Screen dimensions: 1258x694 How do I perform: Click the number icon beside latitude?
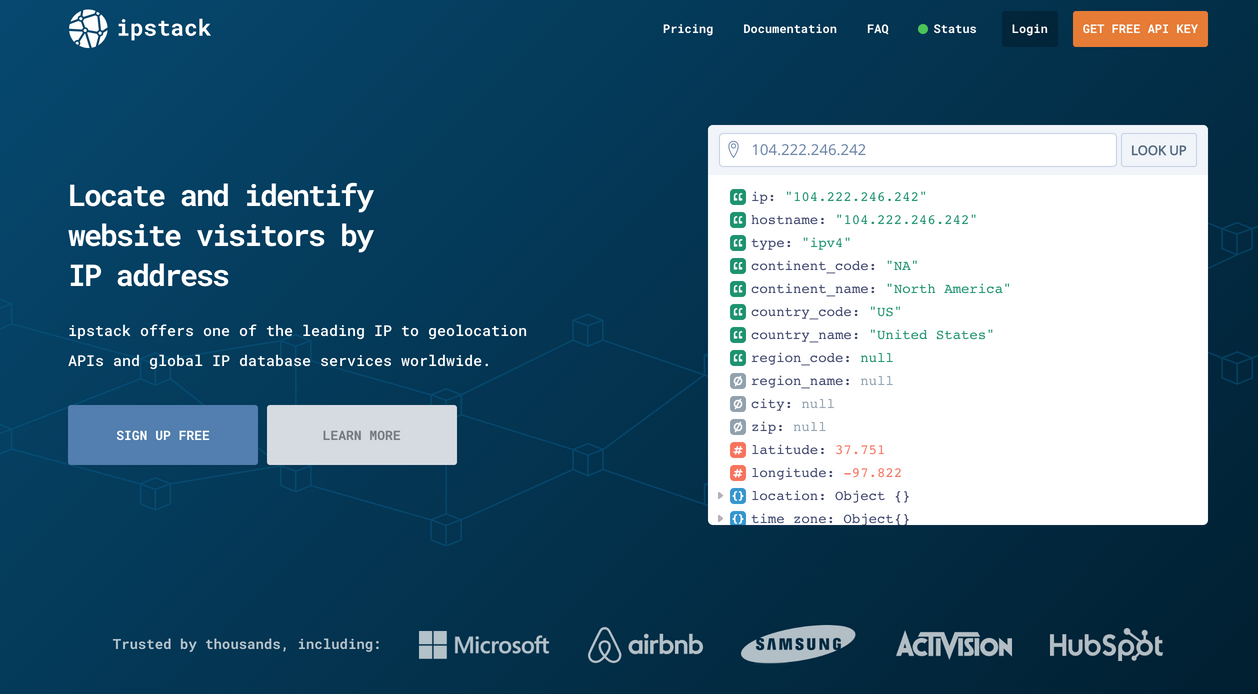click(x=738, y=450)
